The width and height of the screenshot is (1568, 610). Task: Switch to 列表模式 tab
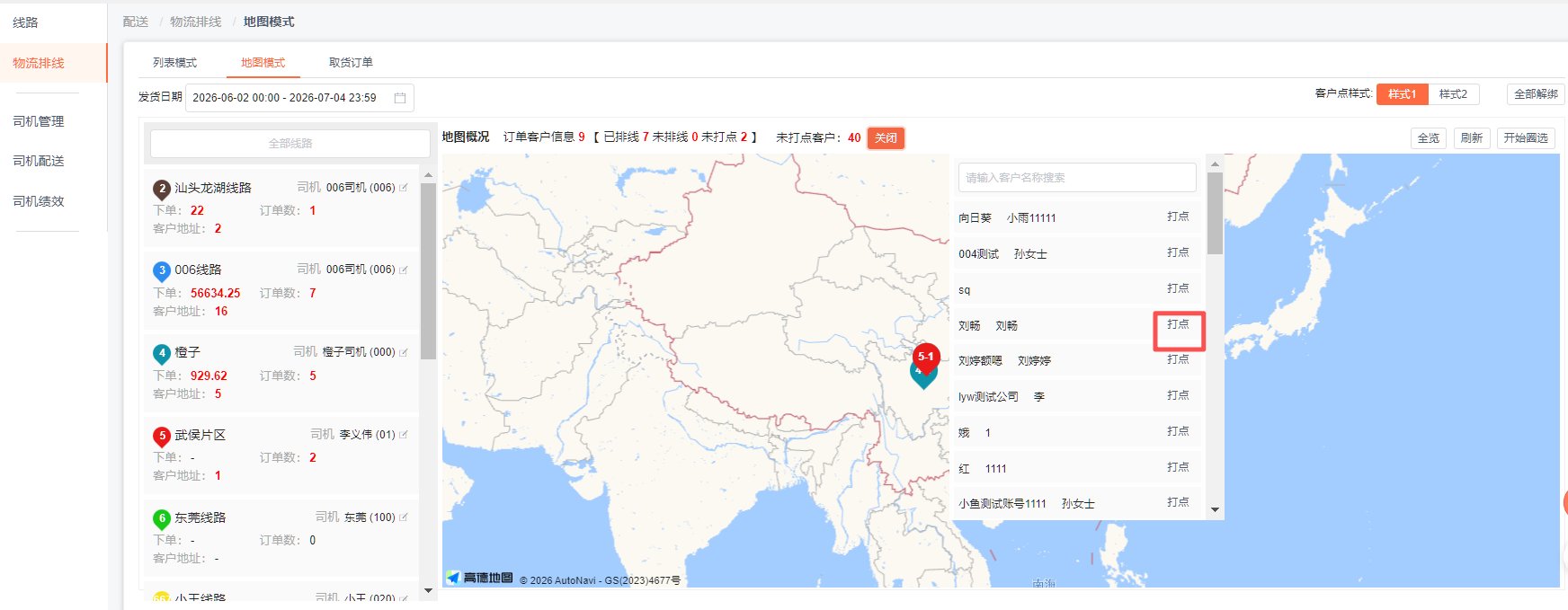[x=174, y=63]
